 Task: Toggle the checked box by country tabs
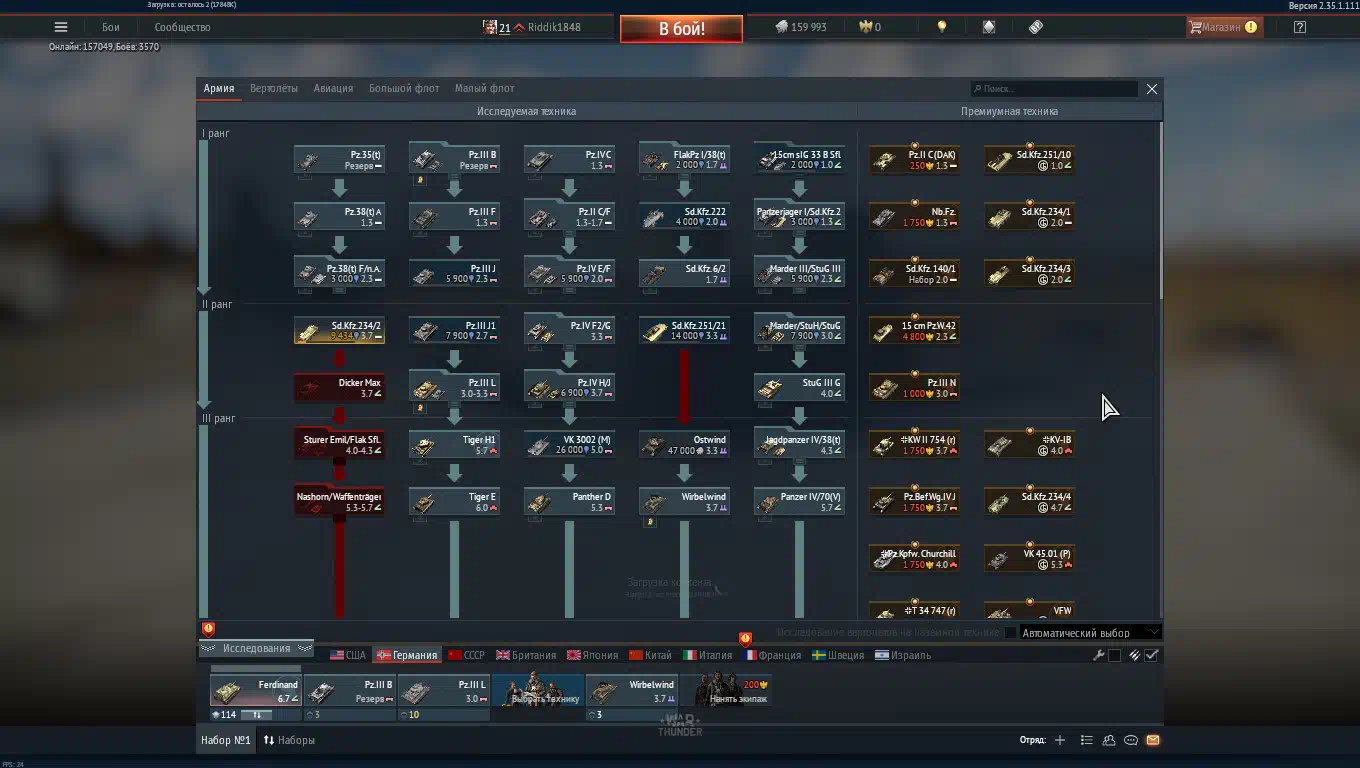coord(1152,655)
